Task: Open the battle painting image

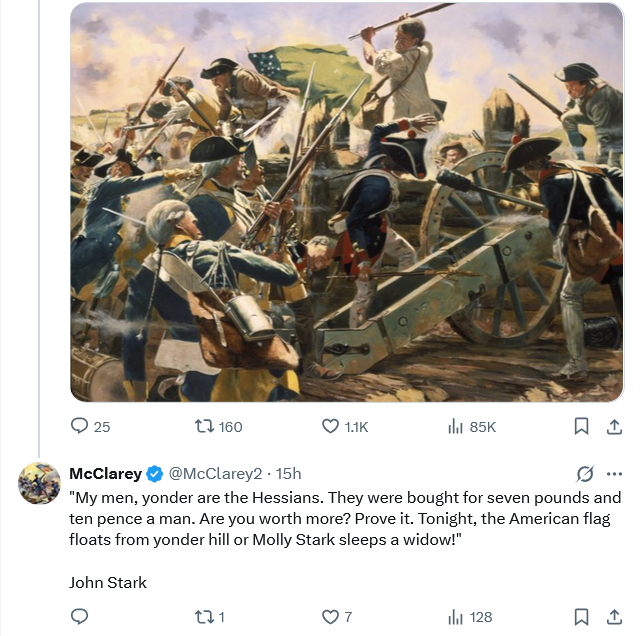Action: point(347,202)
